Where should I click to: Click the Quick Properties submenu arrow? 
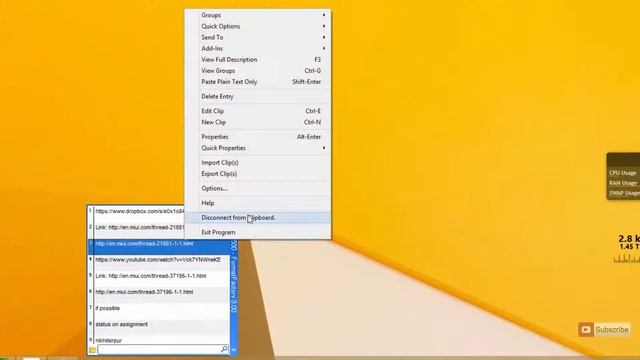pyautogui.click(x=324, y=148)
